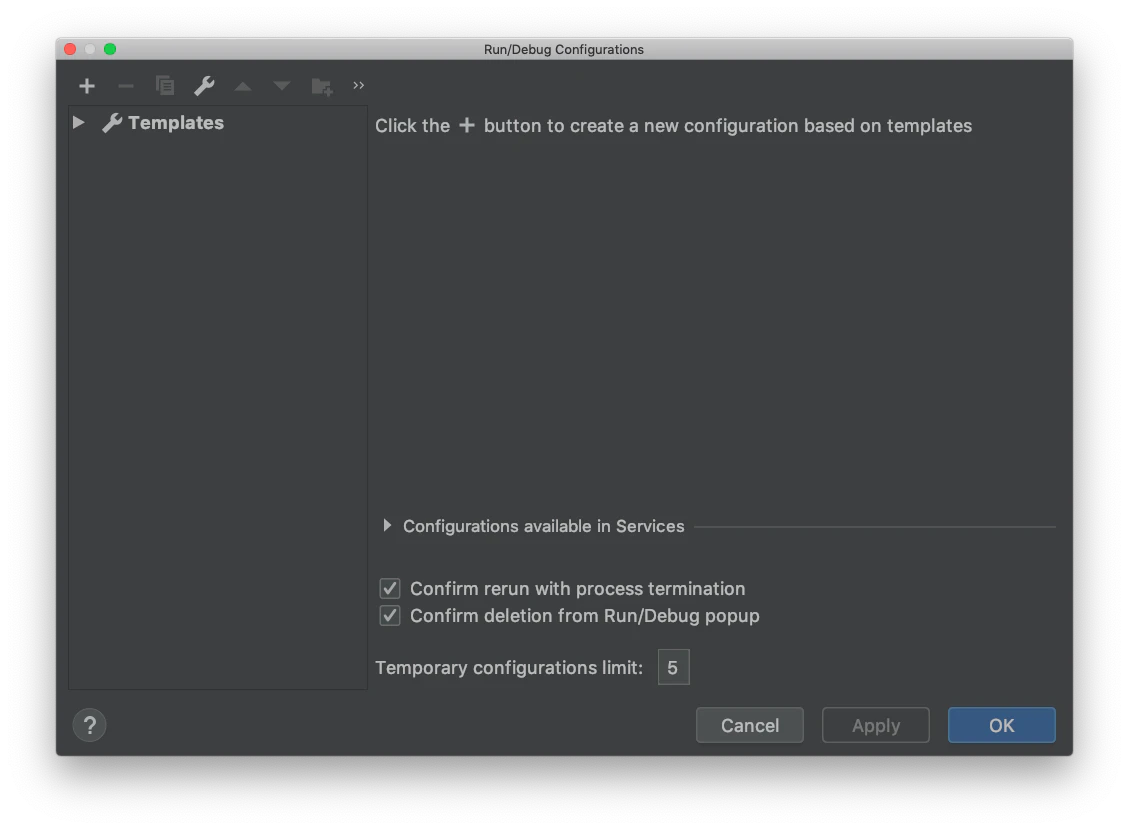Click the Remove configuration minus icon
The width and height of the screenshot is (1129, 830).
tap(125, 86)
